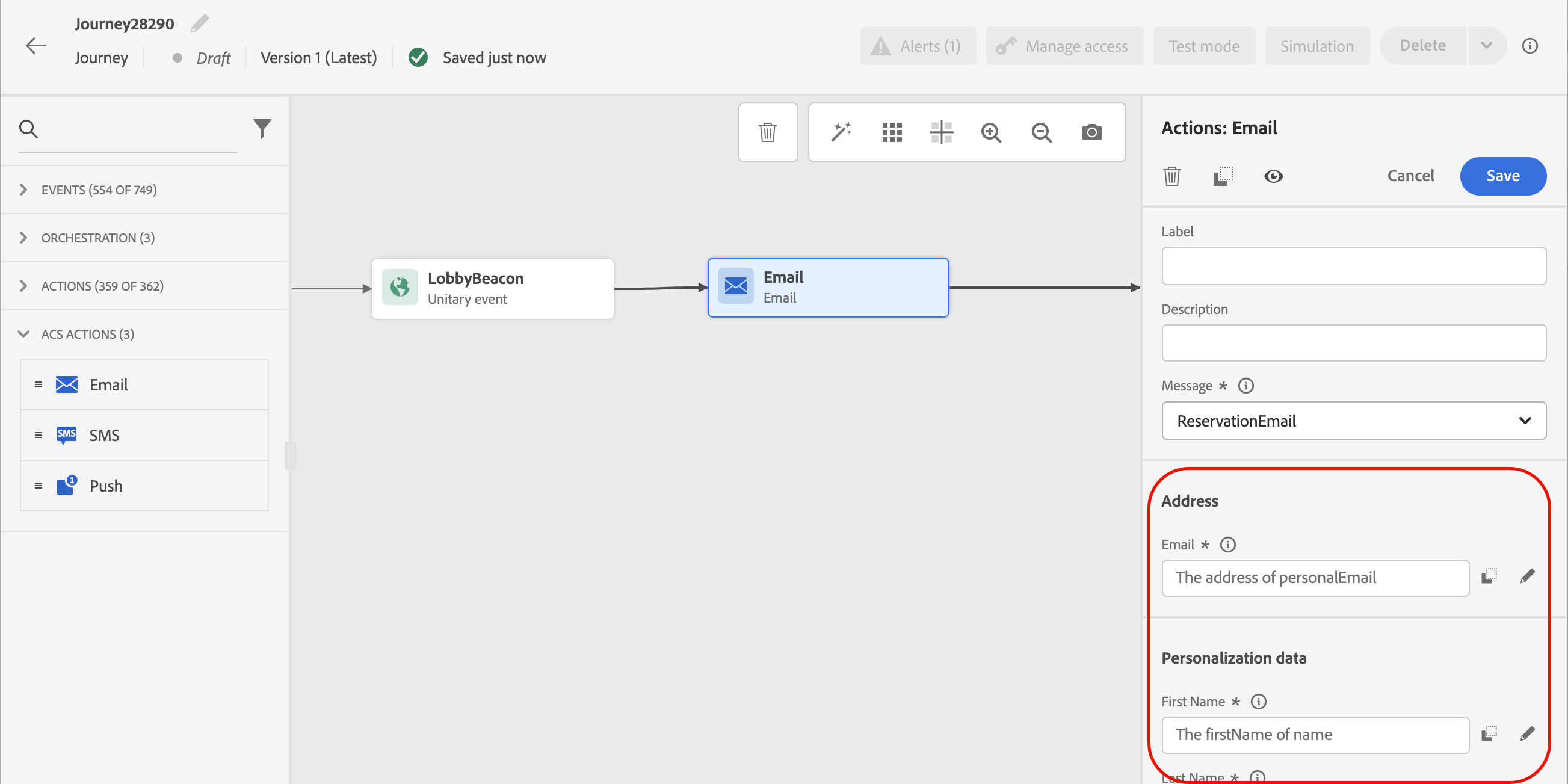Toggle the grid dots icon in toolbar

point(892,132)
